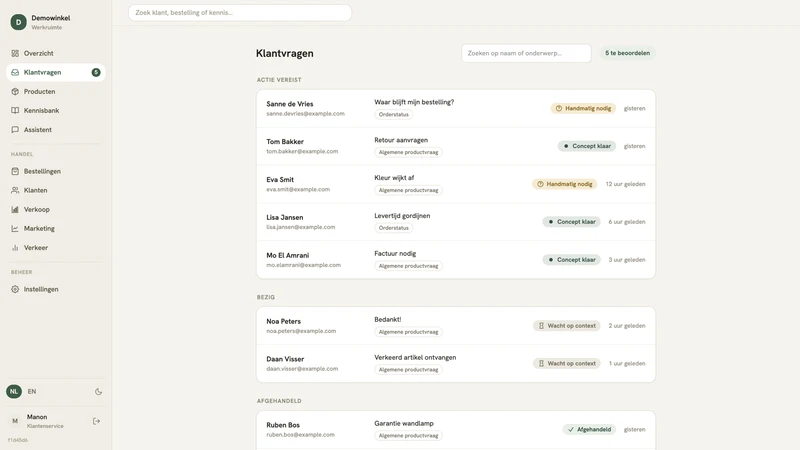Select Marketing in the sidebar
Screen dimensions: 800x450
(x=56, y=229)
